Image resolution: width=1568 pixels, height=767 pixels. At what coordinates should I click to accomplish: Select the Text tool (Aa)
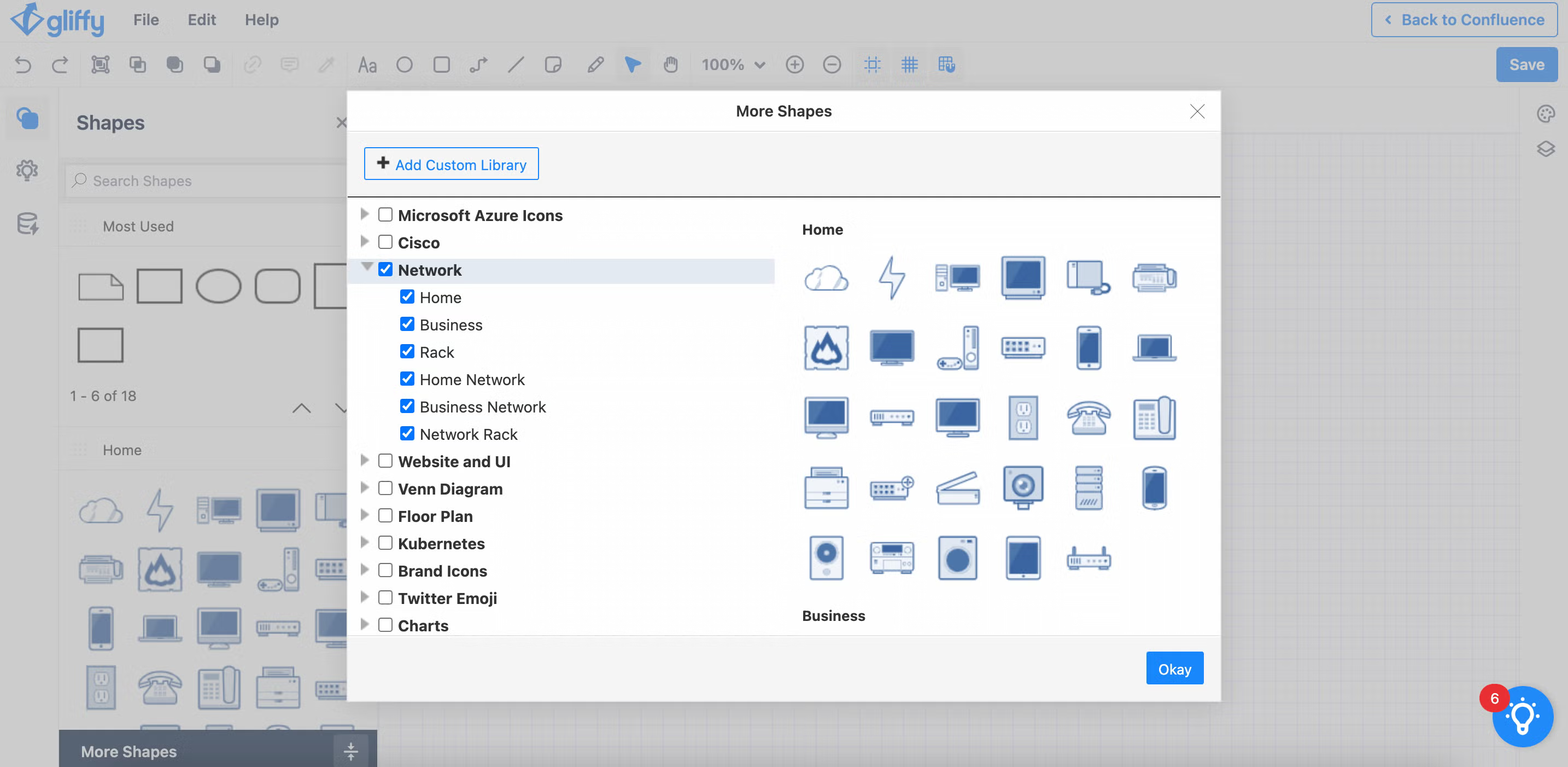pos(367,65)
